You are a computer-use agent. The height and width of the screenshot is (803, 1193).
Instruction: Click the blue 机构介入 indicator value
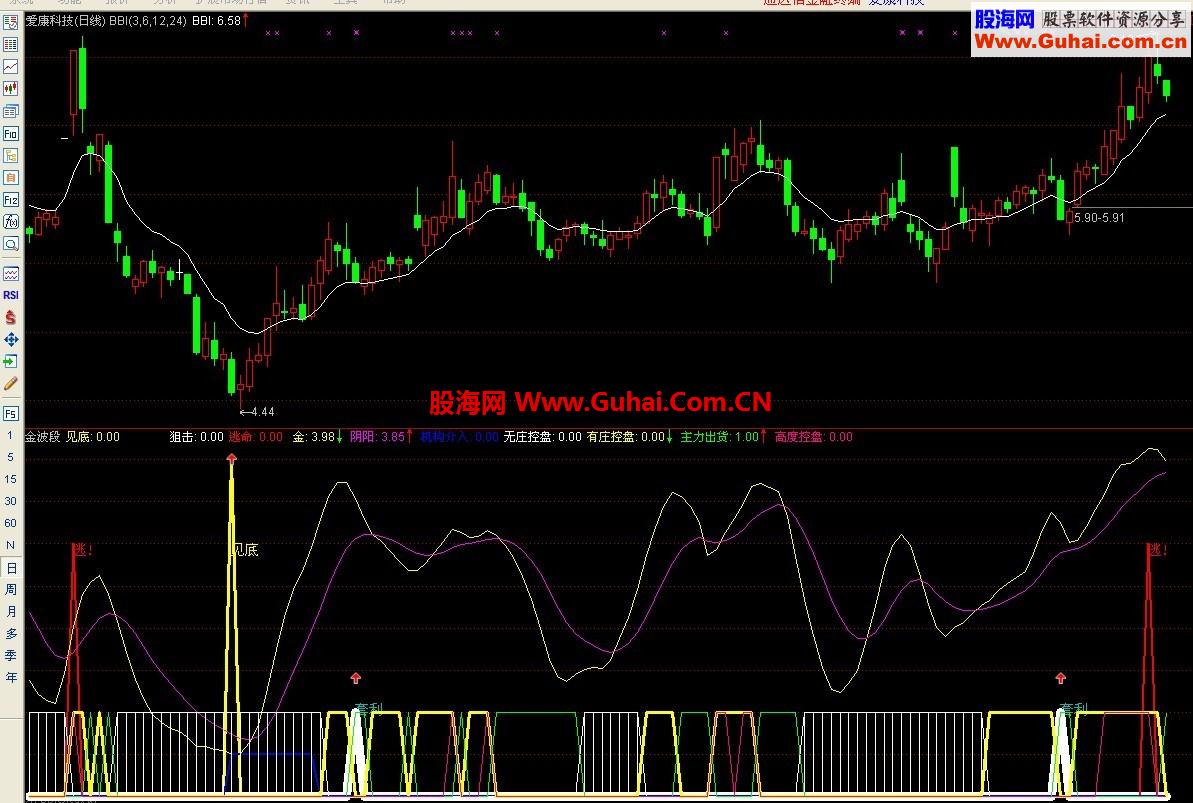(459, 437)
